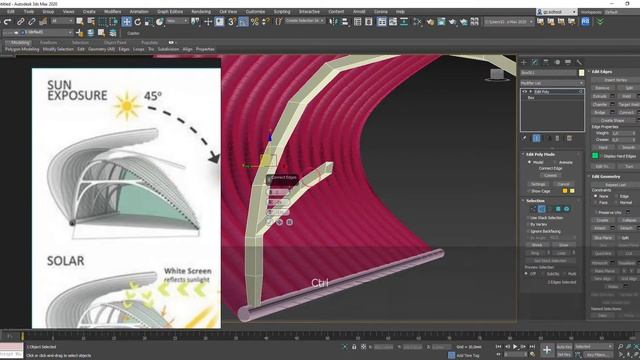Open the selection filter All dropdown
Image resolution: width=640 pixels, height=360 pixels.
coord(62,21)
